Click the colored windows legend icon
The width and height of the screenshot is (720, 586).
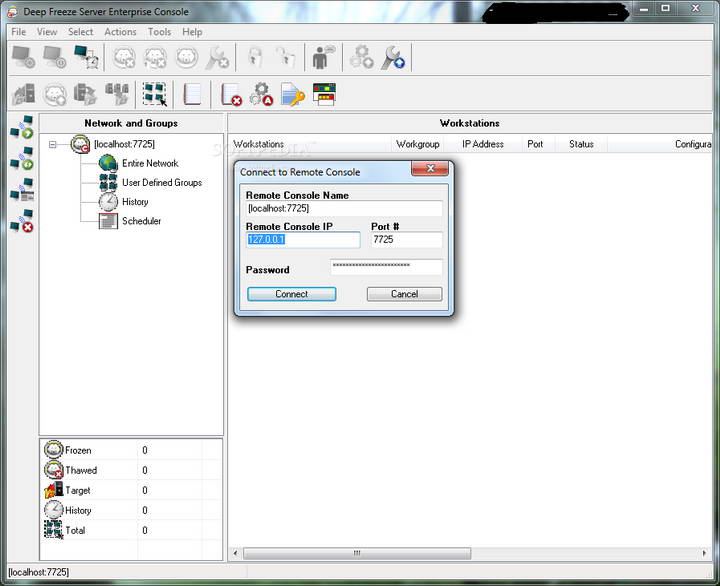coord(324,94)
